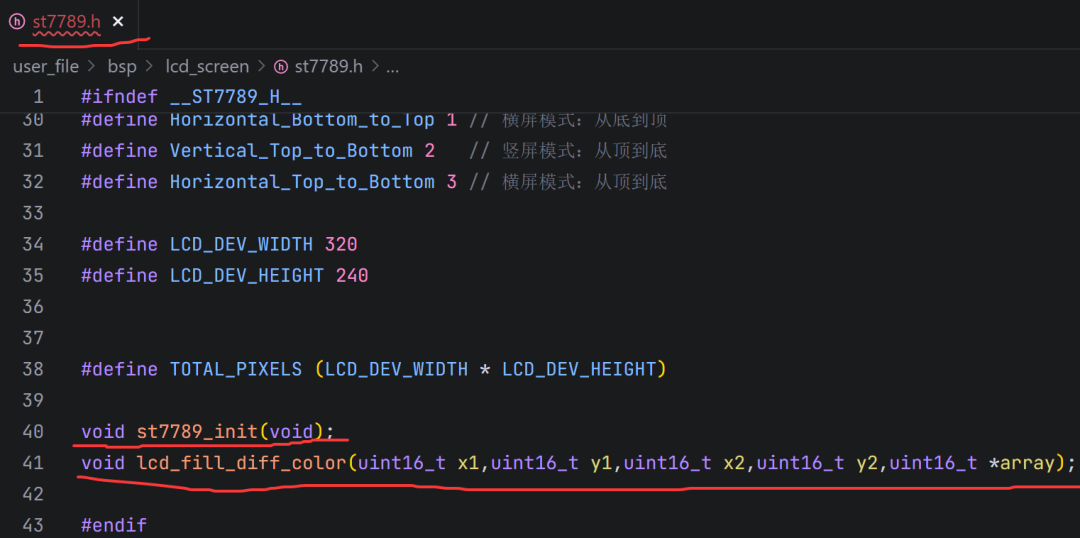Click line number 41 in the gutter
The width and height of the screenshot is (1080, 538).
point(33,462)
